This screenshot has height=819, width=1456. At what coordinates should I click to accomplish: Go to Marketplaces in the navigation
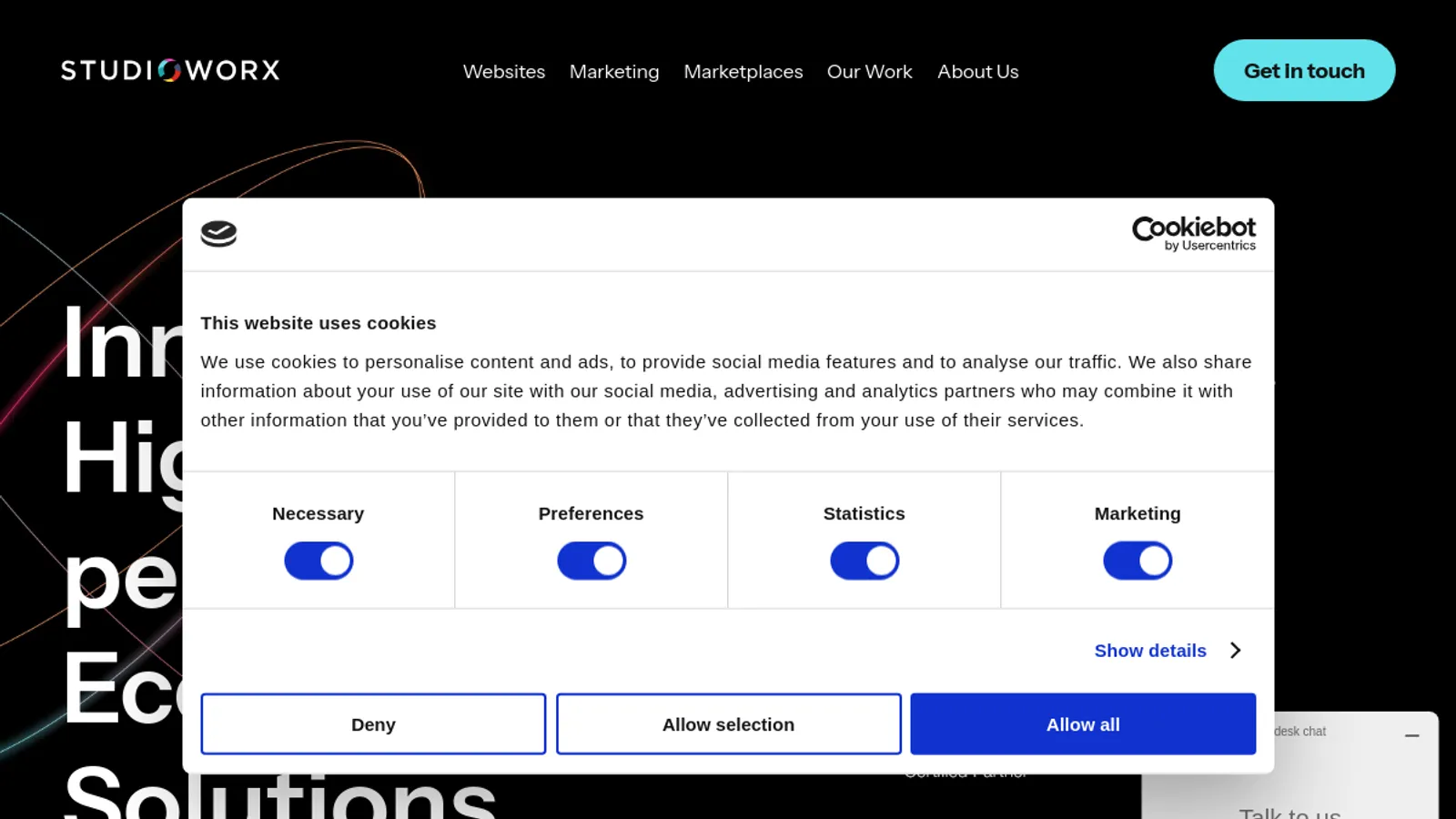743,72
